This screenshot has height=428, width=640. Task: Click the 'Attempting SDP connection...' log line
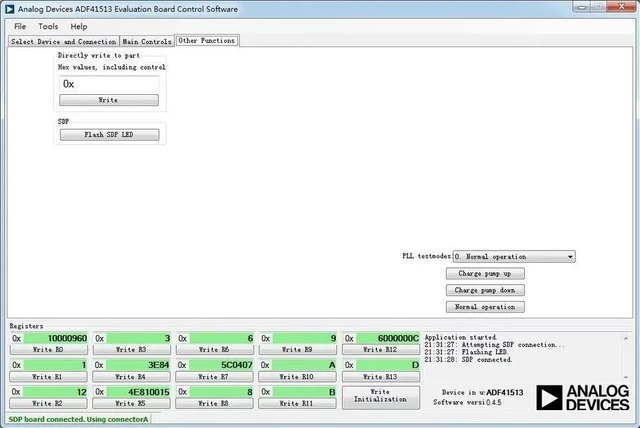click(x=494, y=345)
